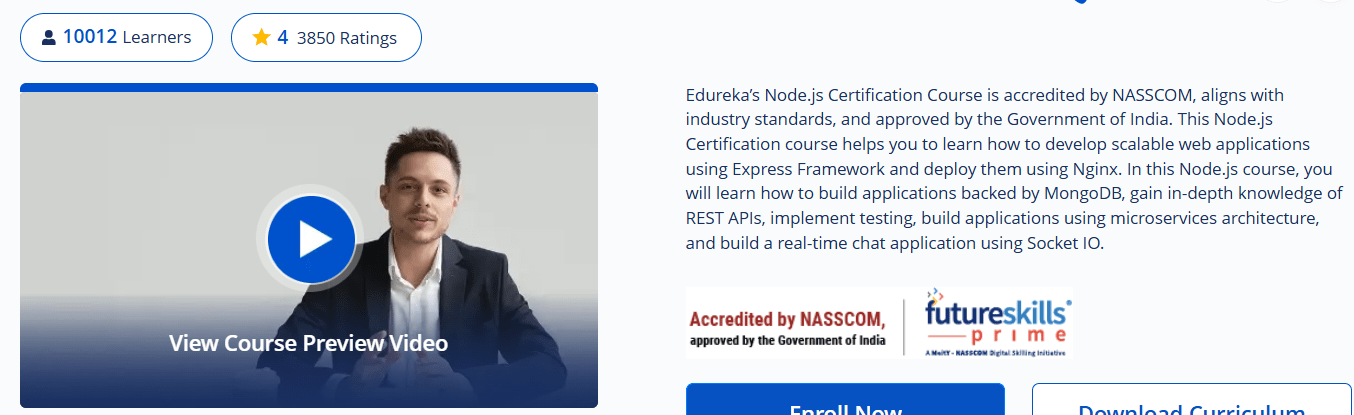Click 'approved by the Government of India' line
This screenshot has height=415, width=1354.
coord(787,340)
